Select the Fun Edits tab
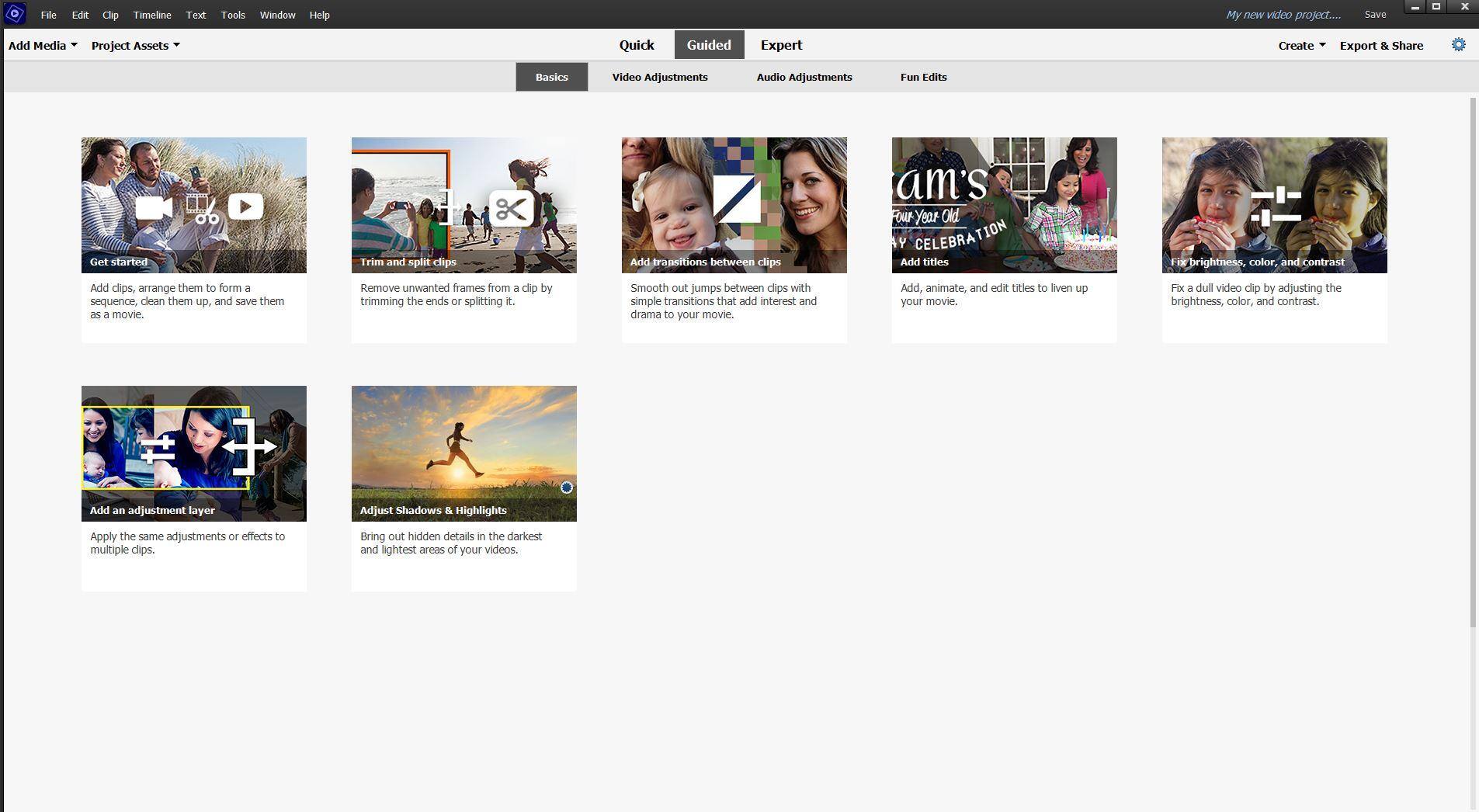The width and height of the screenshot is (1479, 812). (x=923, y=77)
